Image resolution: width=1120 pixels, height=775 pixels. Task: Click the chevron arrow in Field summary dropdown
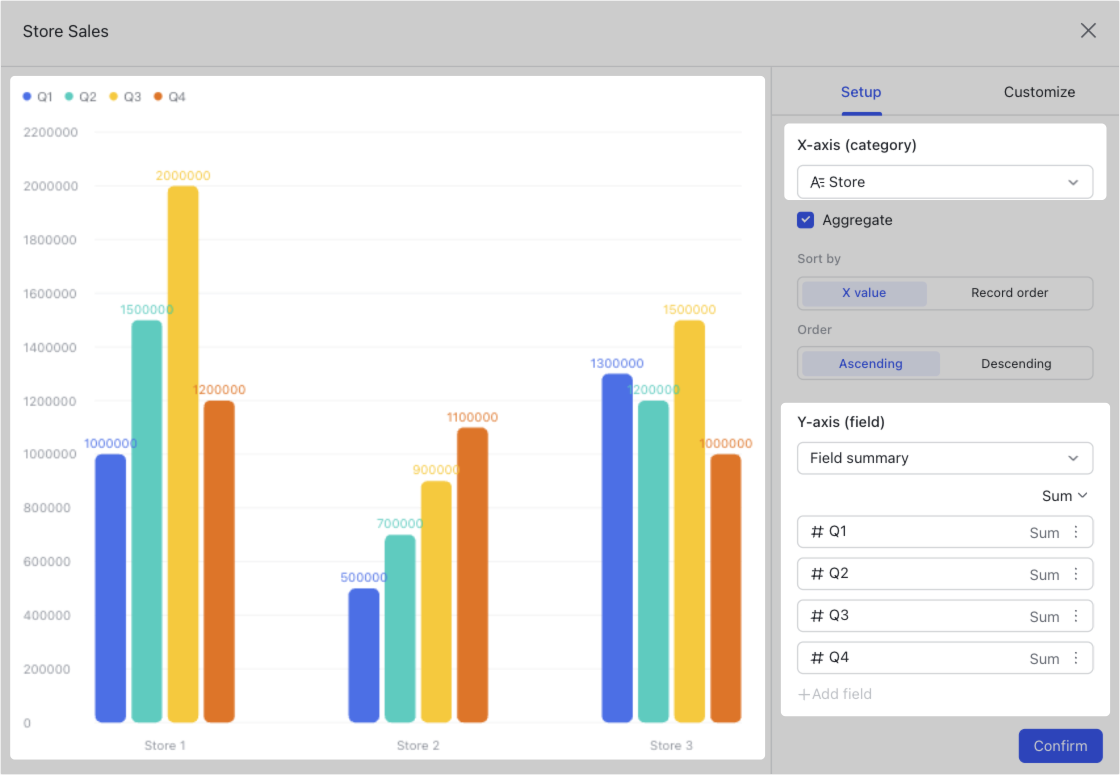[1073, 459]
